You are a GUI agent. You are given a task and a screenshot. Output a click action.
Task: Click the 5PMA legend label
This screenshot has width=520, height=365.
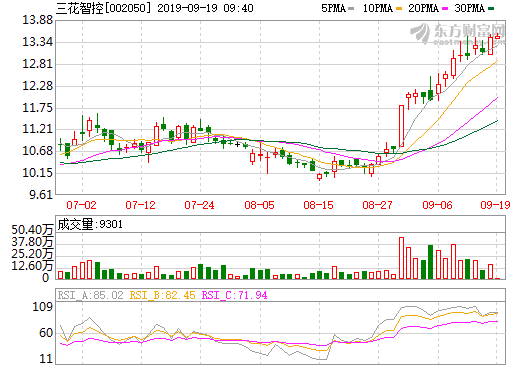pyautogui.click(x=333, y=8)
